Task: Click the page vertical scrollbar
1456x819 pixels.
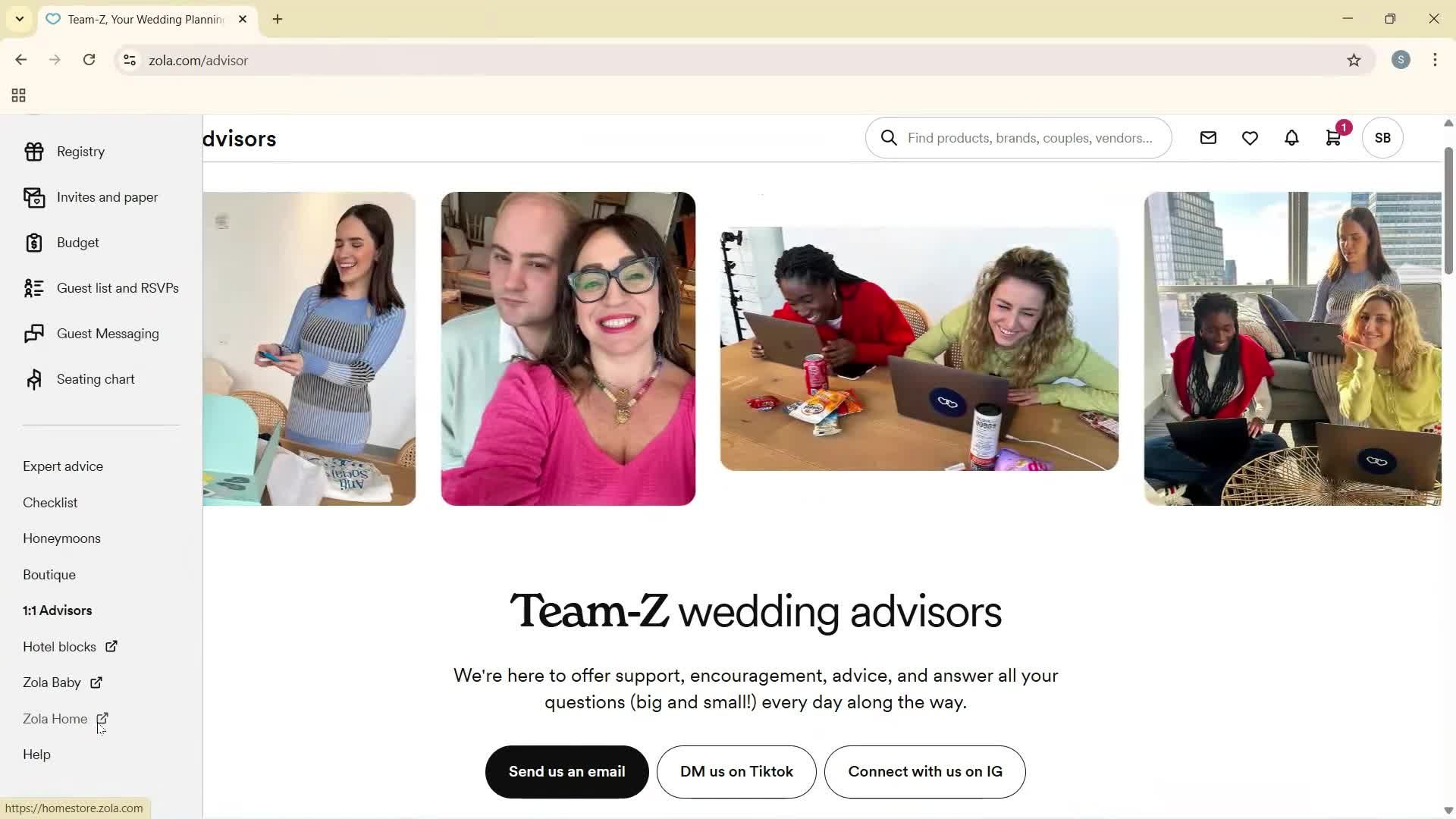Action: tap(1448, 212)
